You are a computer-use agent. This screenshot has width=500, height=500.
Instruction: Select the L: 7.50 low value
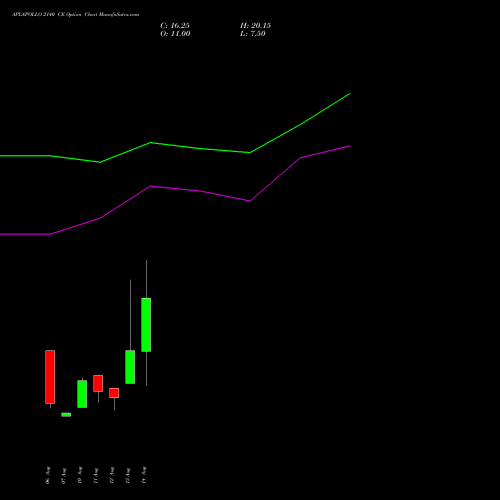pos(253,34)
